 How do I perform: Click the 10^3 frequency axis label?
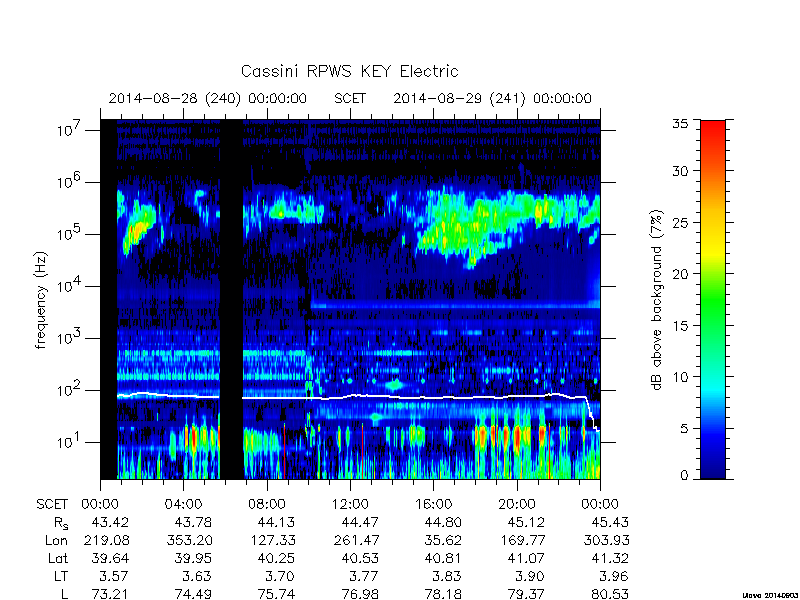click(x=68, y=338)
